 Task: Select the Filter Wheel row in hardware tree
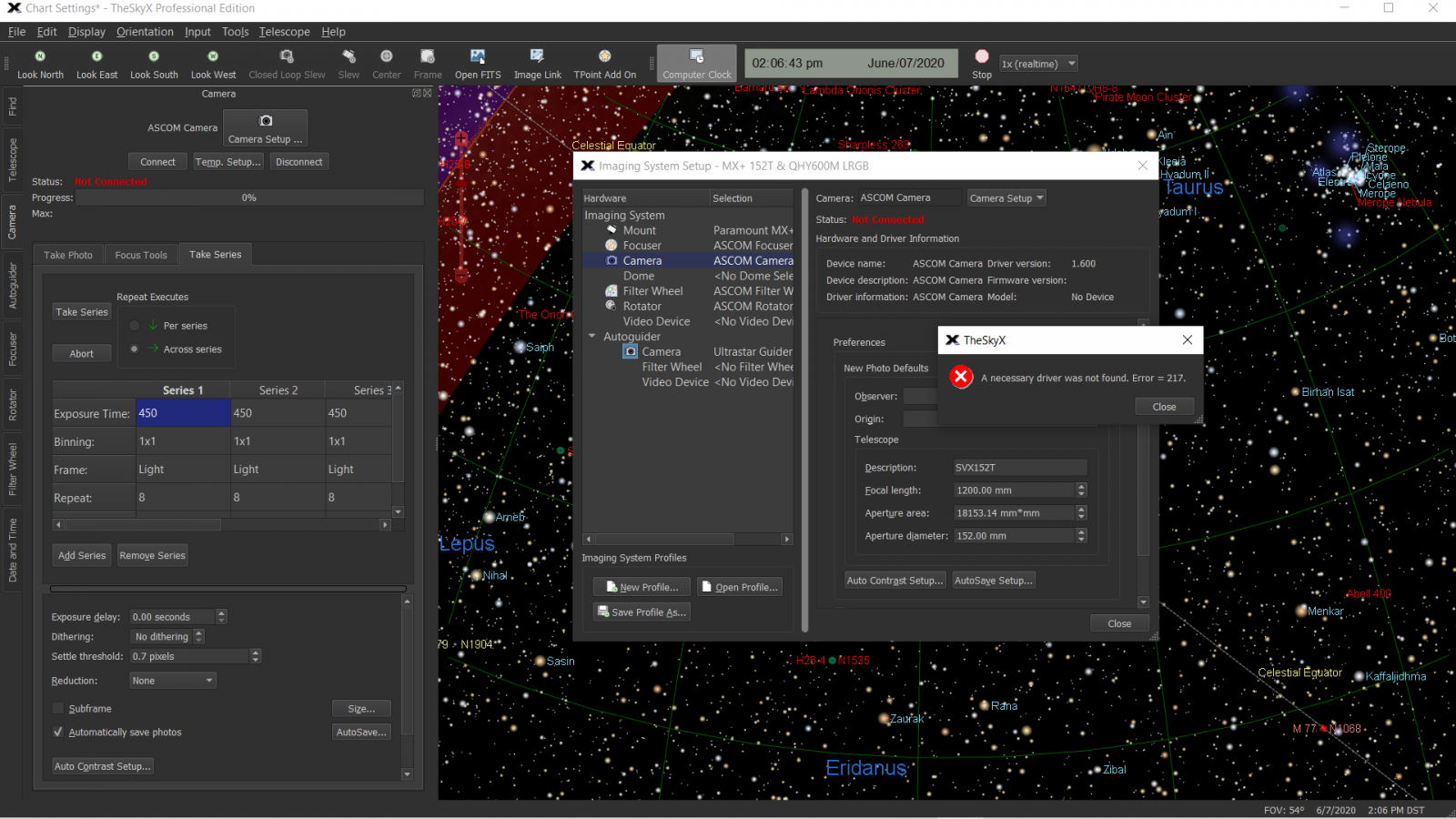(x=688, y=291)
